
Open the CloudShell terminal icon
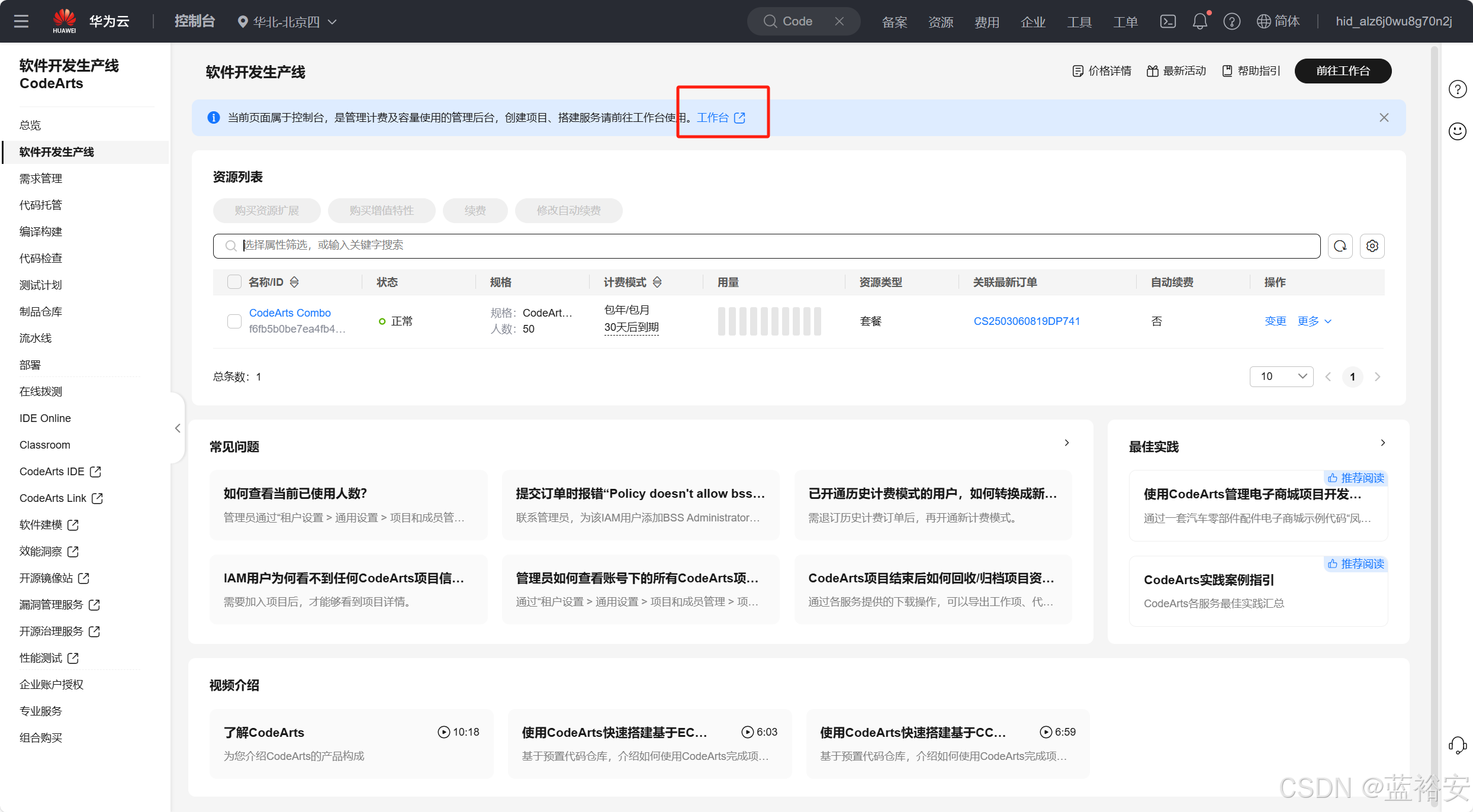tap(1168, 21)
